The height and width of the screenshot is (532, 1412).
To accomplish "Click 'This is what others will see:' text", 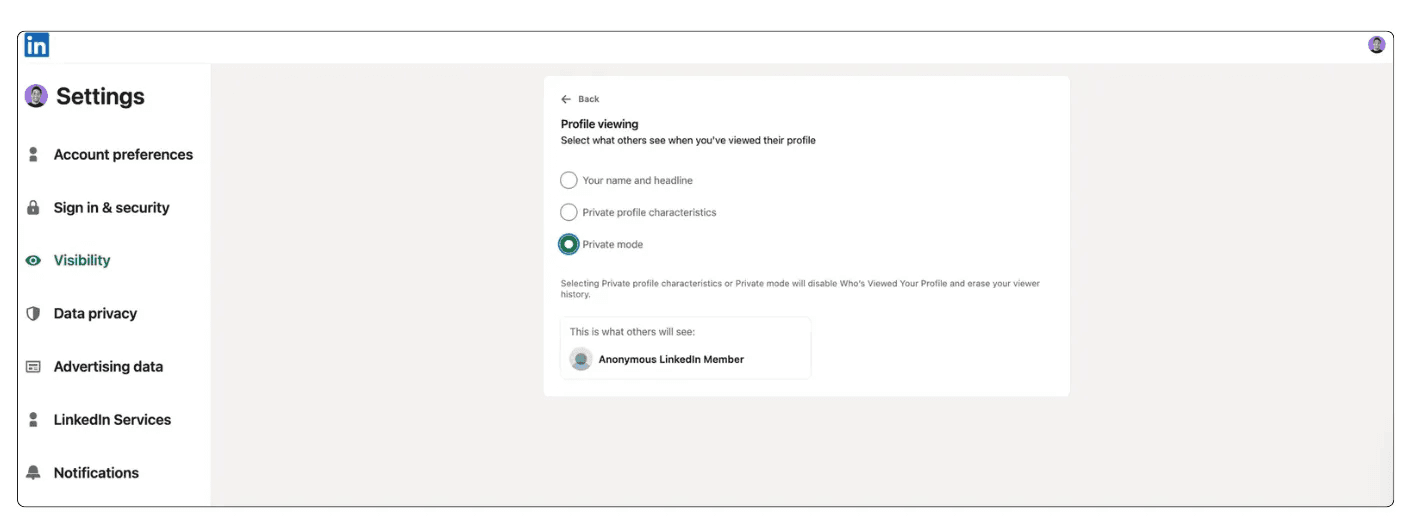I will click(x=632, y=332).
